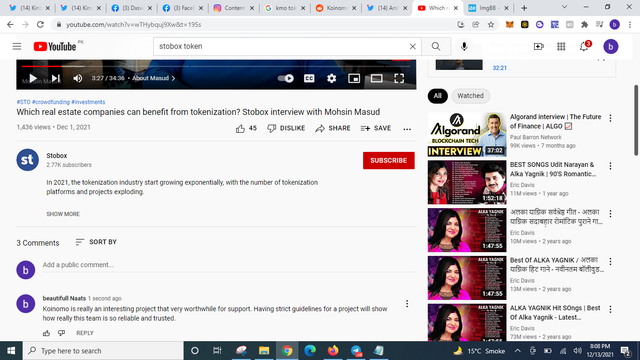The width and height of the screenshot is (640, 360).
Task: Click the #investments hashtag
Action: tap(88, 102)
